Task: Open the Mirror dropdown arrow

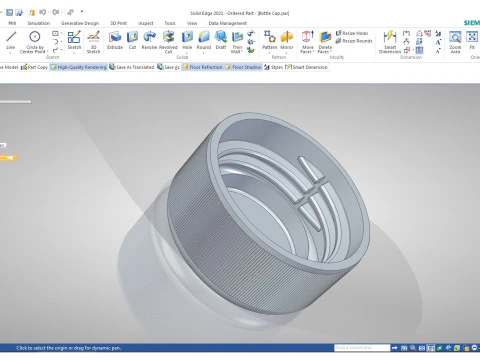Action: tap(287, 53)
